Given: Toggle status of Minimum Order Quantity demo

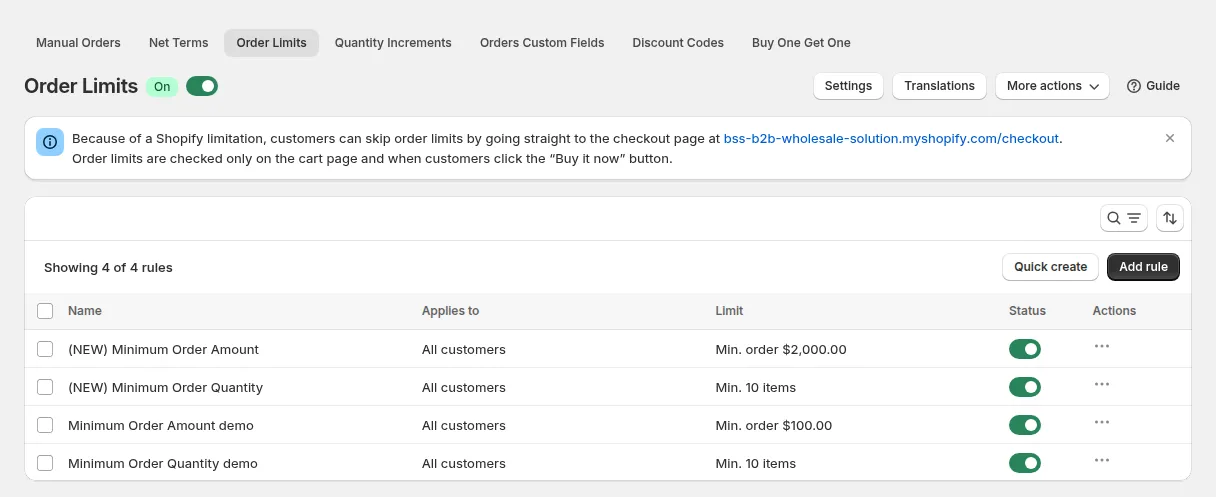Looking at the screenshot, I should click(1025, 463).
